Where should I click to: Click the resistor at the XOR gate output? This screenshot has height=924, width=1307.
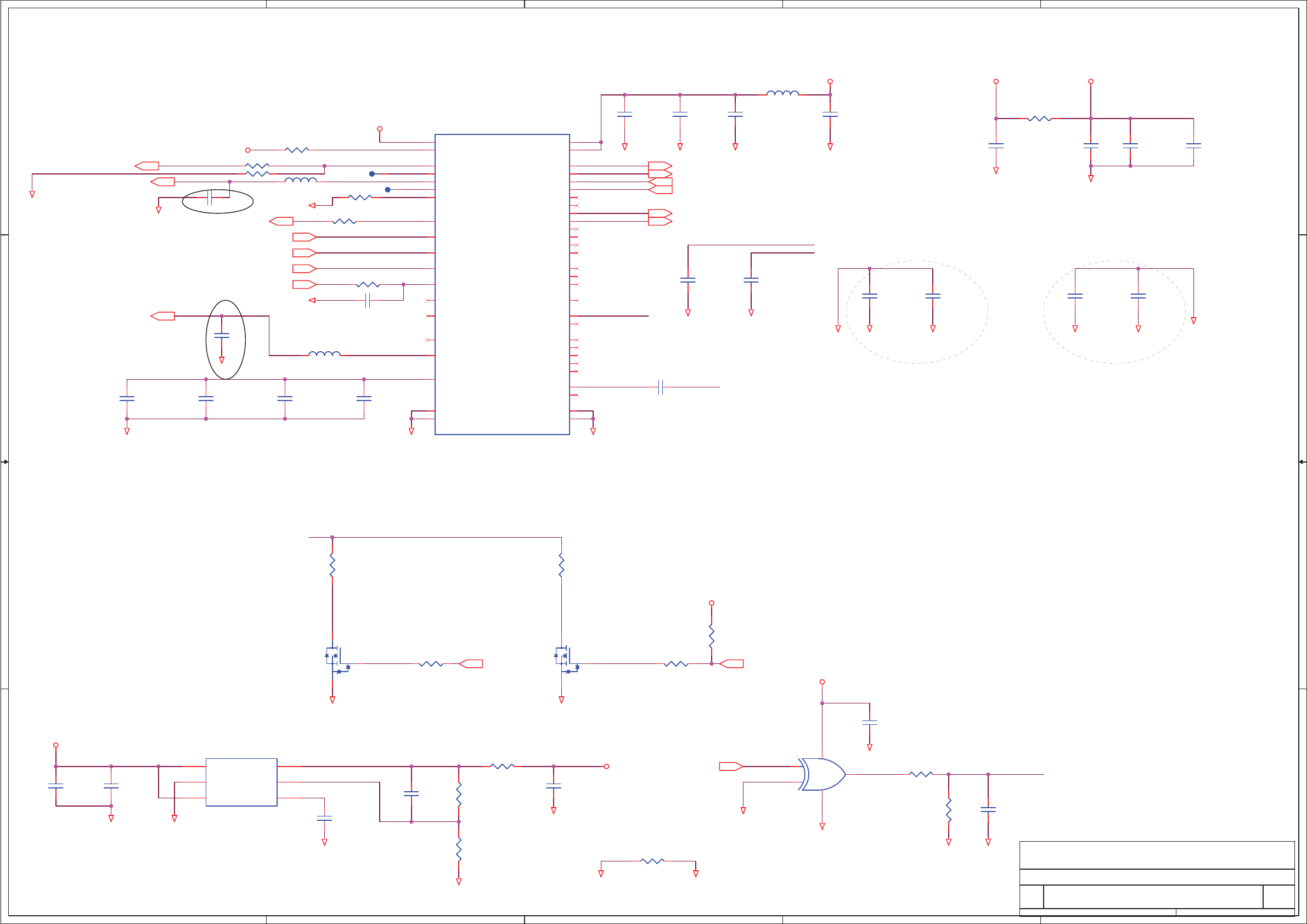pos(921,774)
